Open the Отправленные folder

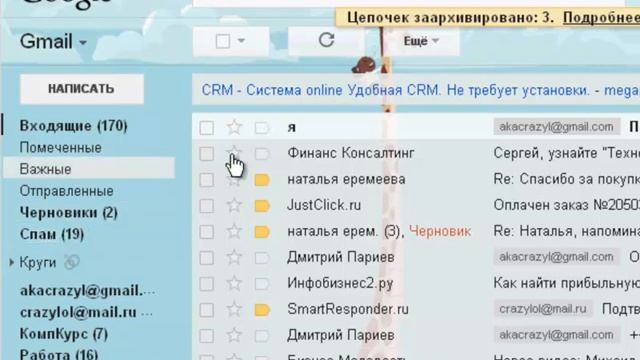click(67, 191)
